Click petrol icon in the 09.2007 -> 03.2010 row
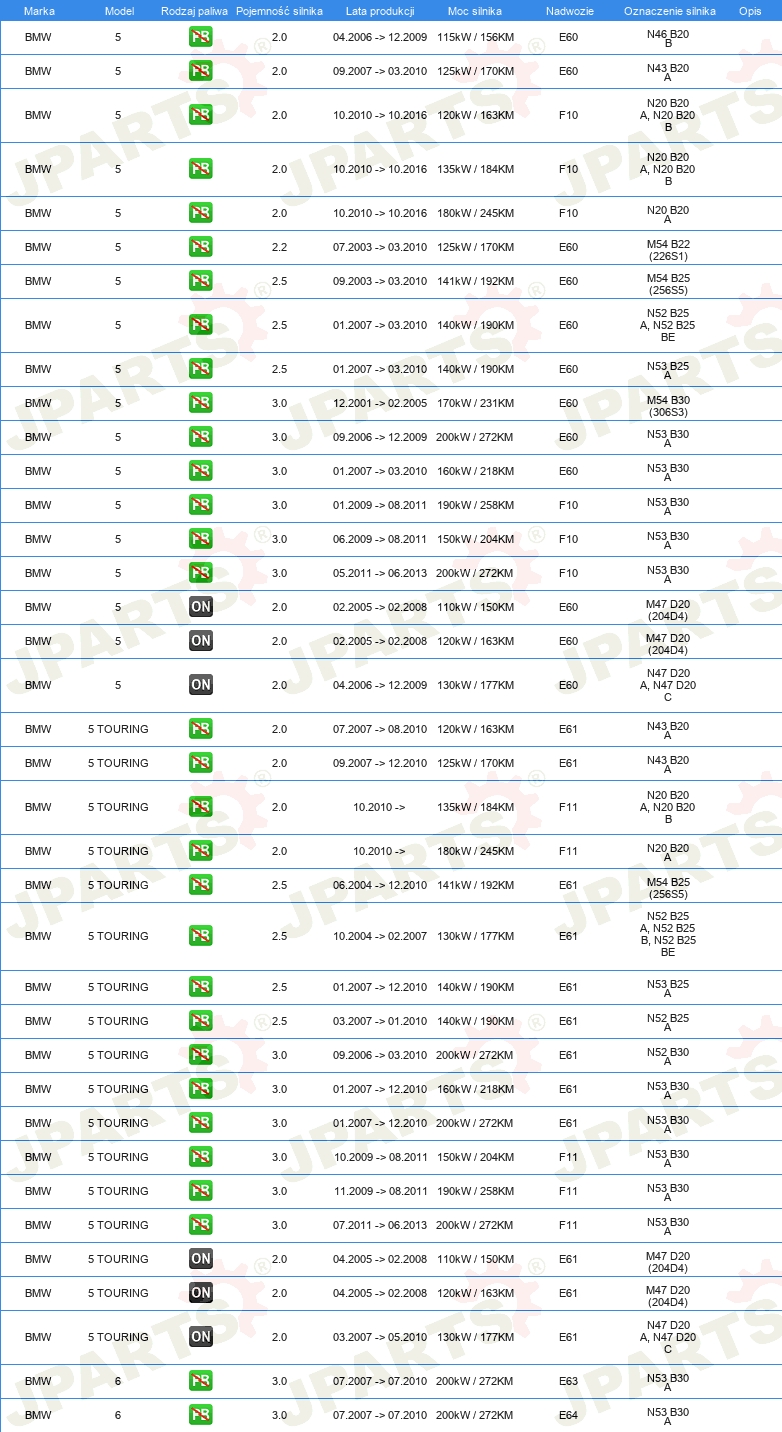 click(x=201, y=71)
